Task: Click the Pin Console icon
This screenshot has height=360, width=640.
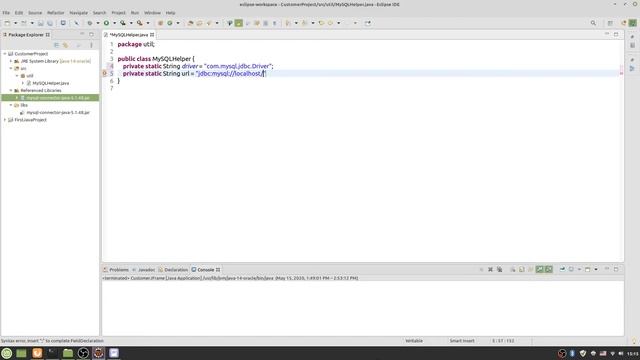Action: pos(562,269)
